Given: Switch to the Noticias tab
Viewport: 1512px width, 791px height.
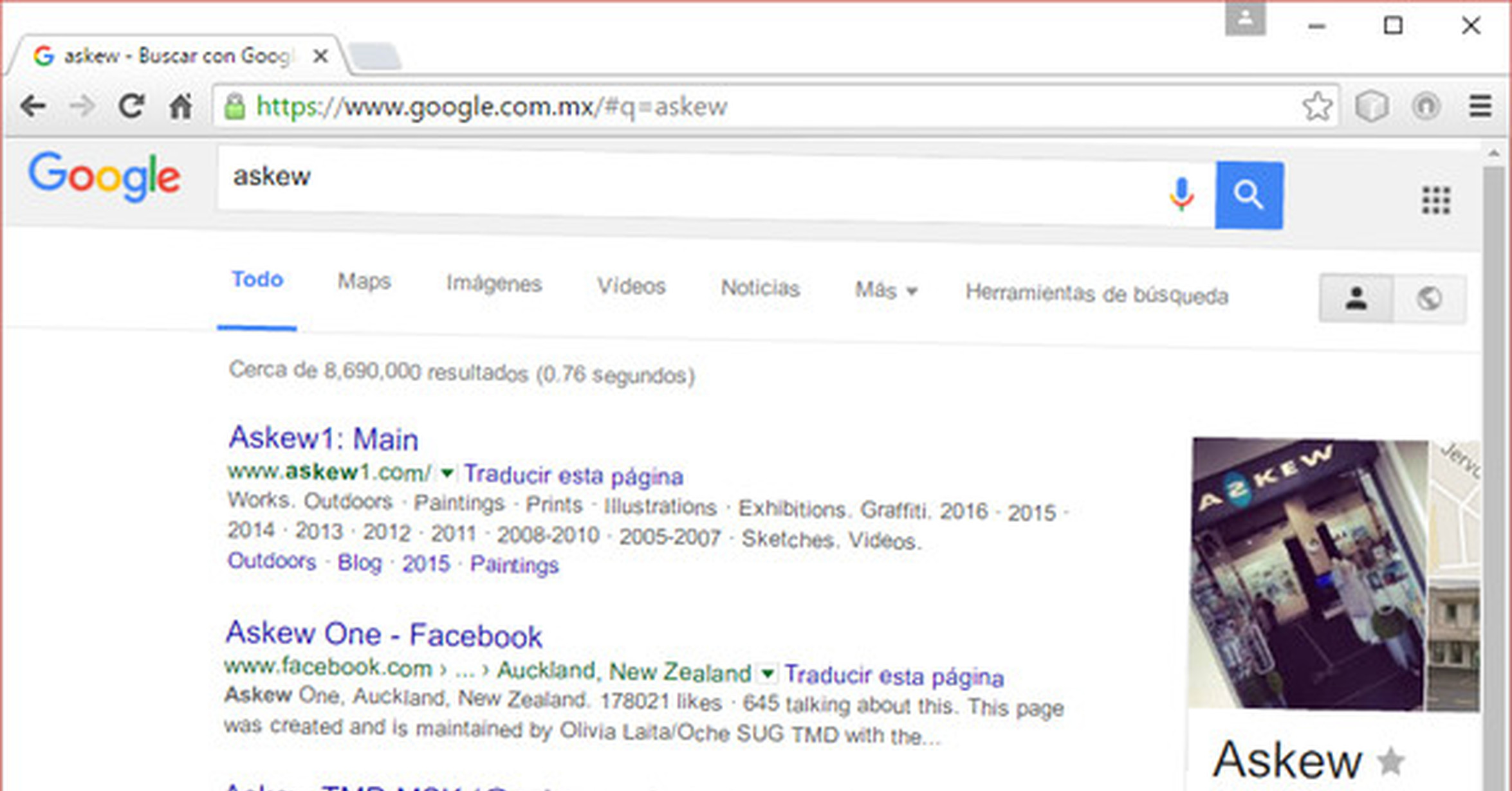Looking at the screenshot, I should [760, 288].
